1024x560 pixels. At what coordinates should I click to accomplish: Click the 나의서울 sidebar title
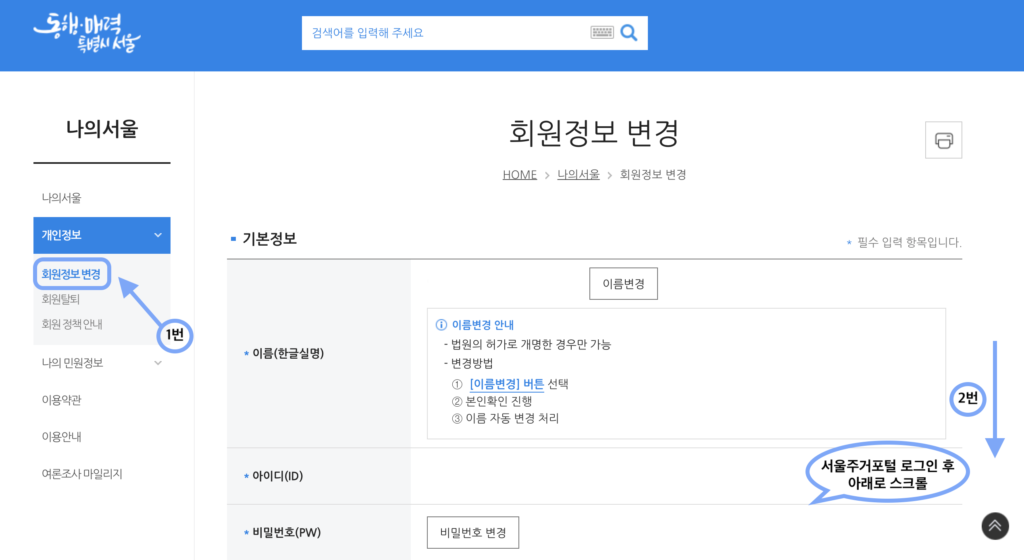tap(102, 129)
